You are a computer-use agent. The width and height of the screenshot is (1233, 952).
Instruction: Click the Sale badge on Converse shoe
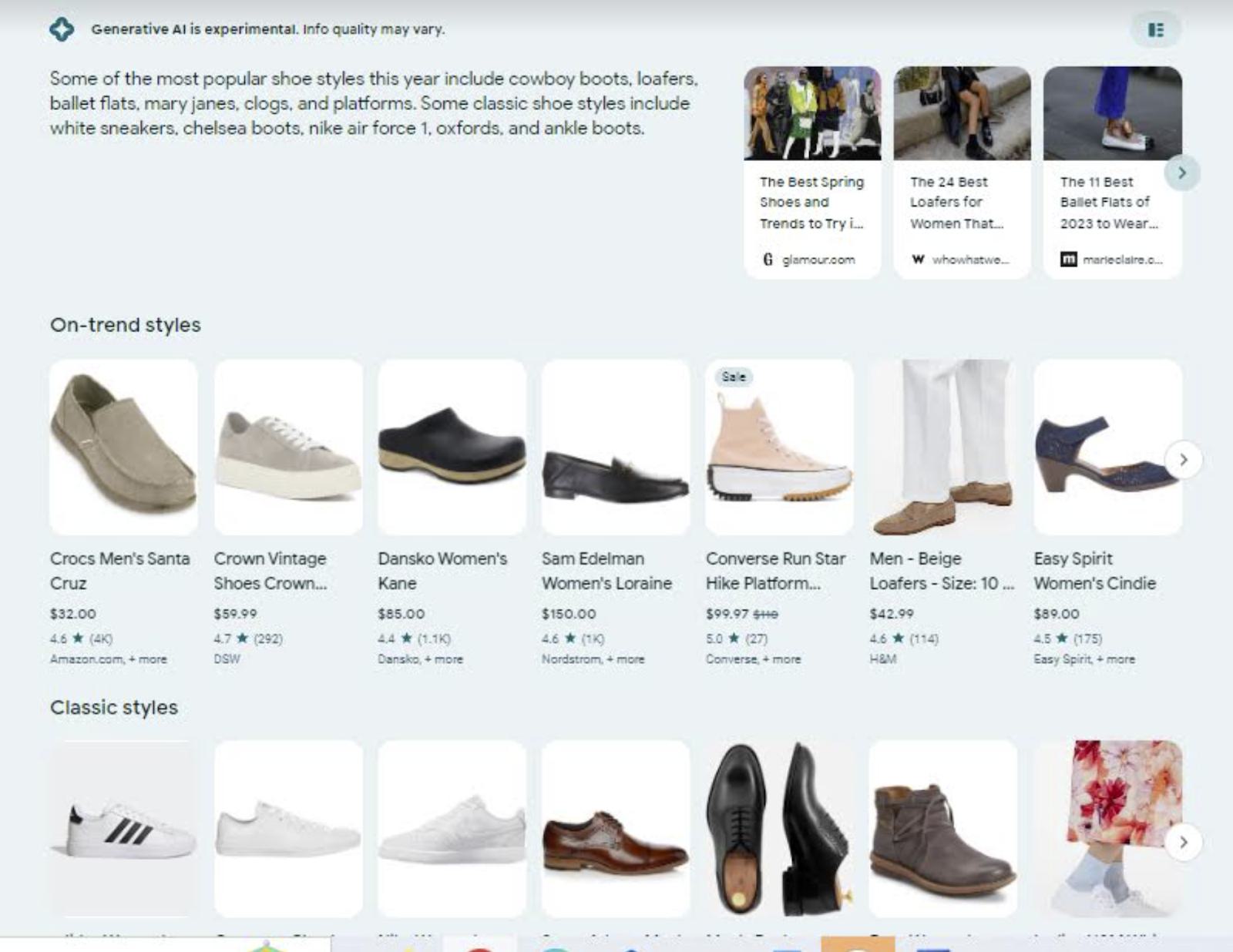[734, 377]
